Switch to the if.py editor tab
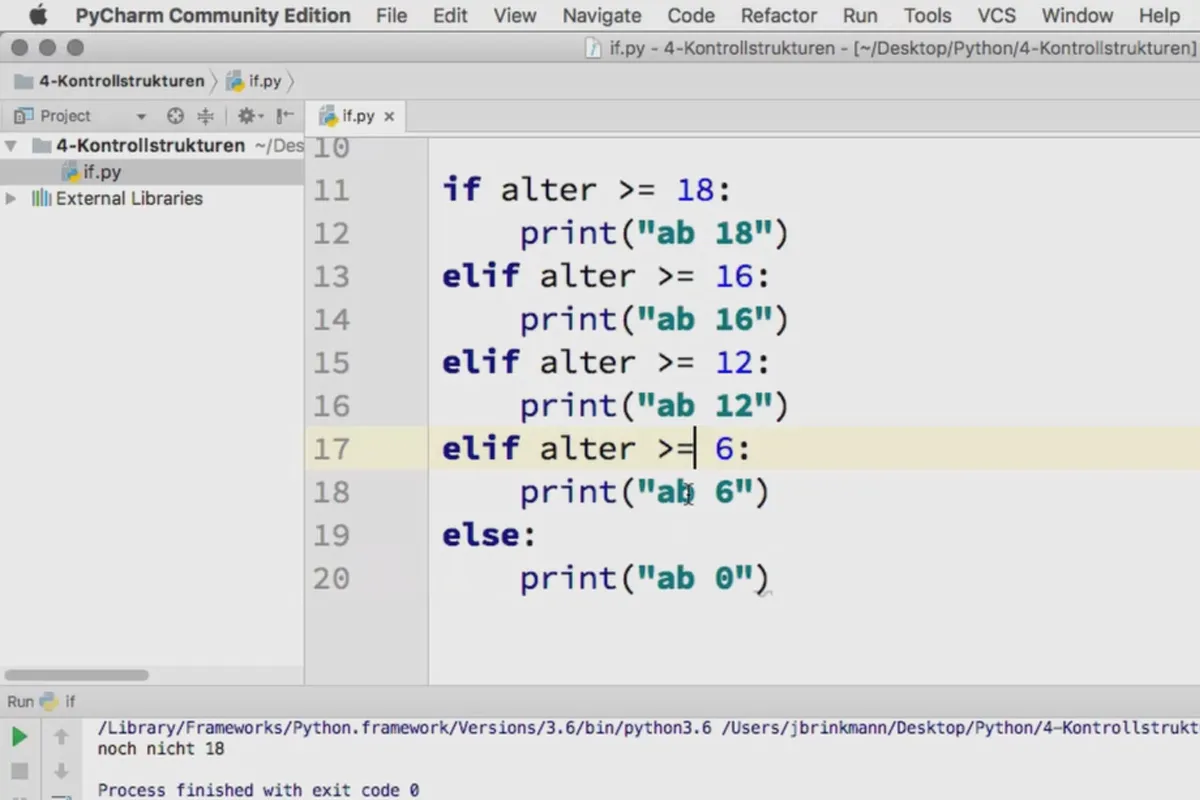1200x800 pixels. (x=357, y=116)
